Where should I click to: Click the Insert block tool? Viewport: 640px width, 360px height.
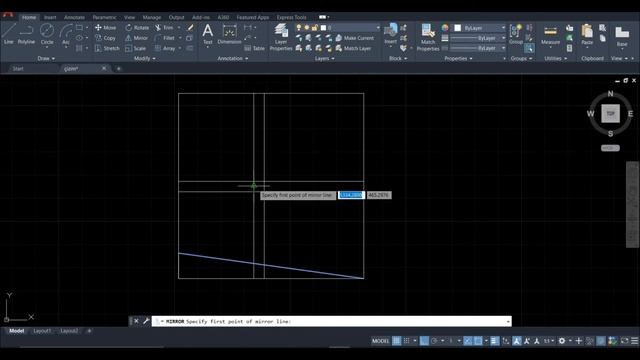pyautogui.click(x=390, y=34)
